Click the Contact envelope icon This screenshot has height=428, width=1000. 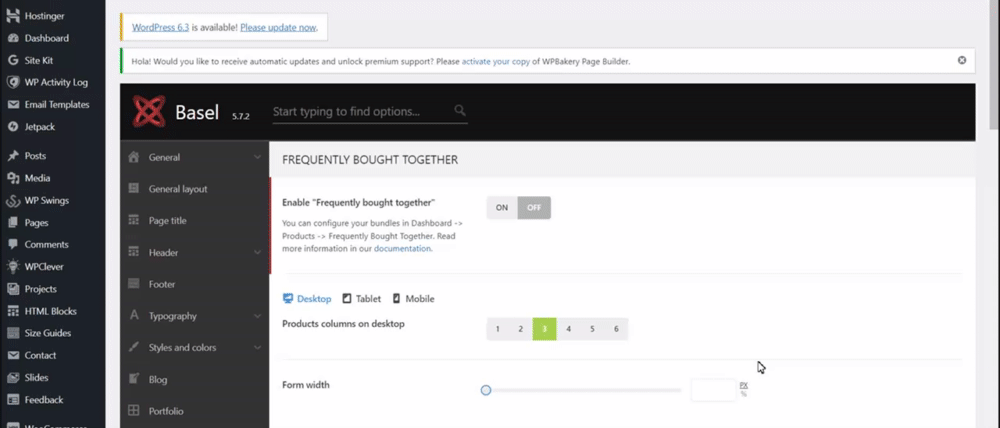12,355
